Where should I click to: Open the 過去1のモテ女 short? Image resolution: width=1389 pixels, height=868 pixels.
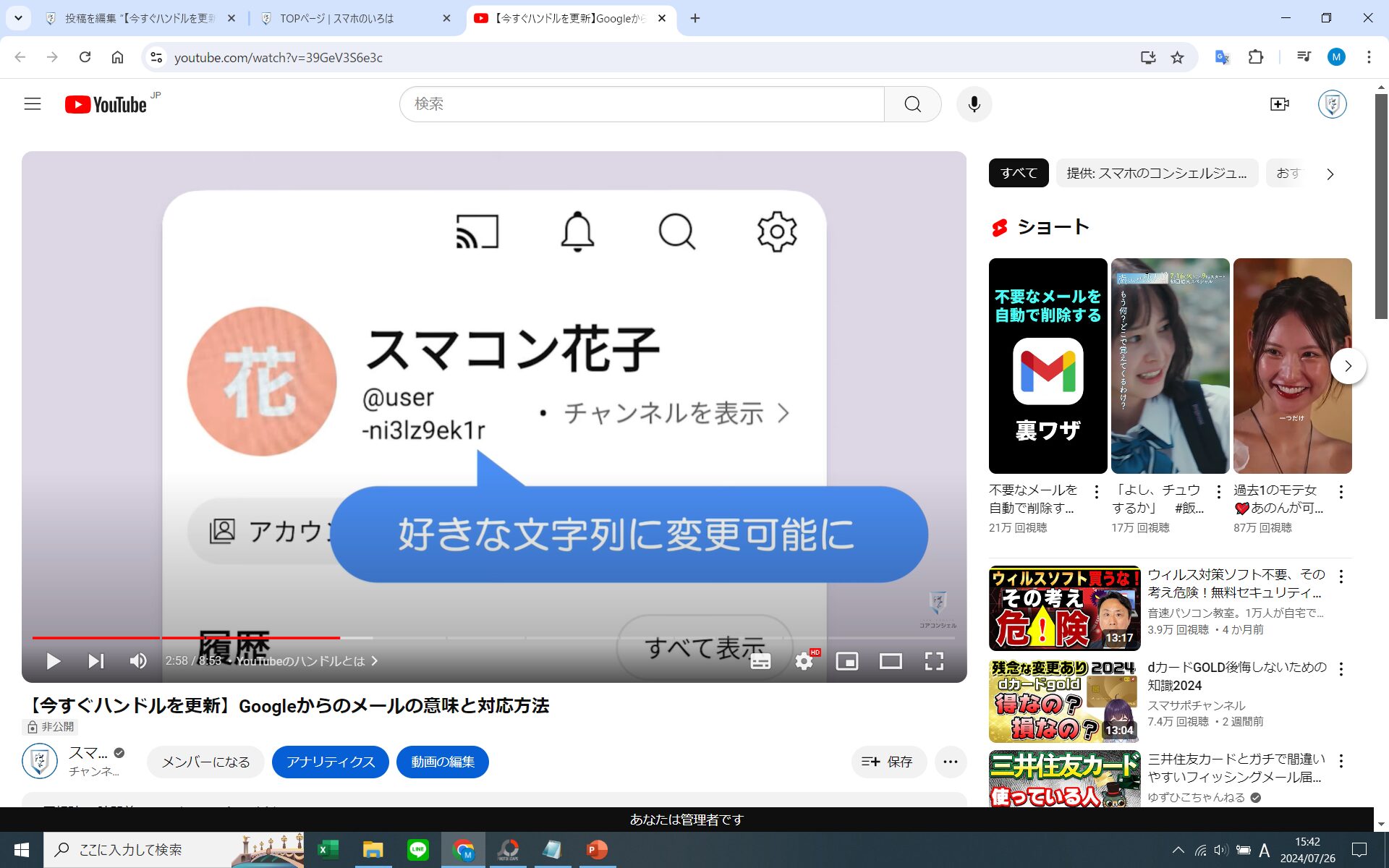point(1292,365)
